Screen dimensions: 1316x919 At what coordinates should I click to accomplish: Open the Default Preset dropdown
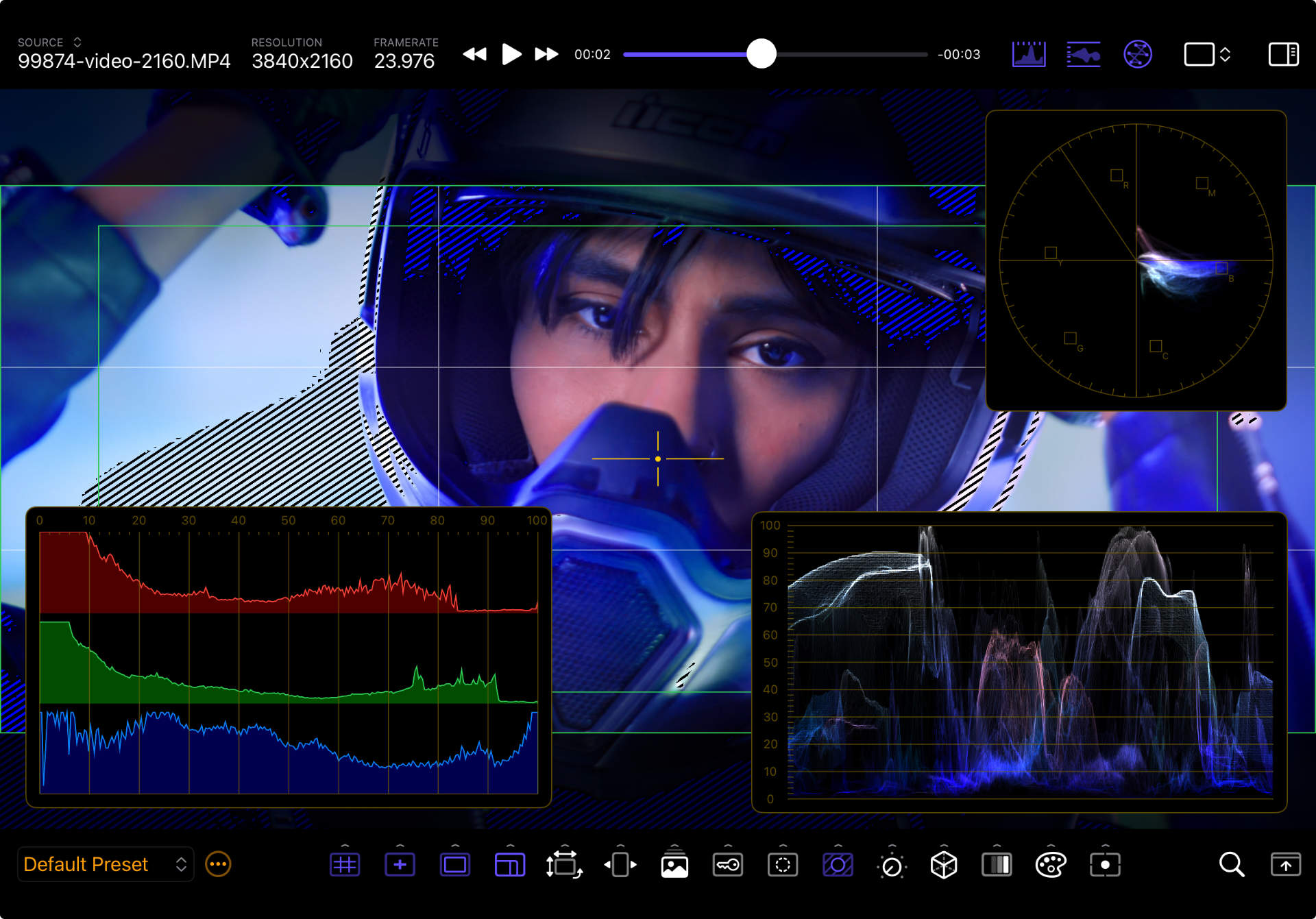[x=105, y=864]
